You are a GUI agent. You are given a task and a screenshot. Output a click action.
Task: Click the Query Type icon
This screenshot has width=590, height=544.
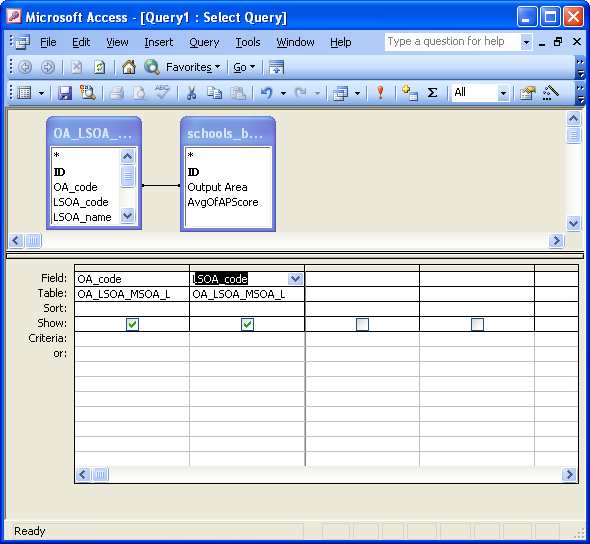click(x=341, y=93)
